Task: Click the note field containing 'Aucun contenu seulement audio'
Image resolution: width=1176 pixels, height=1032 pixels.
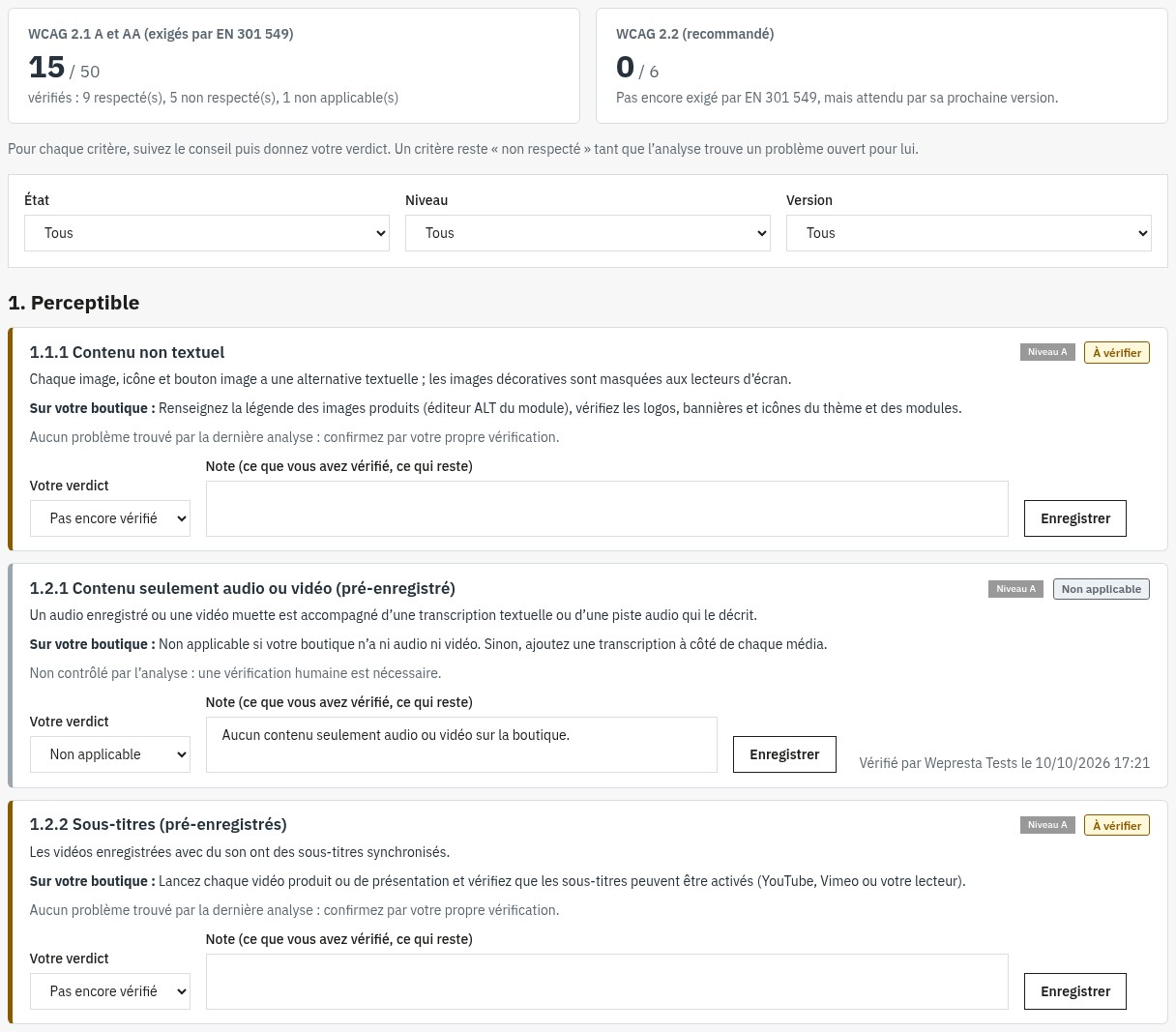Action: (461, 745)
